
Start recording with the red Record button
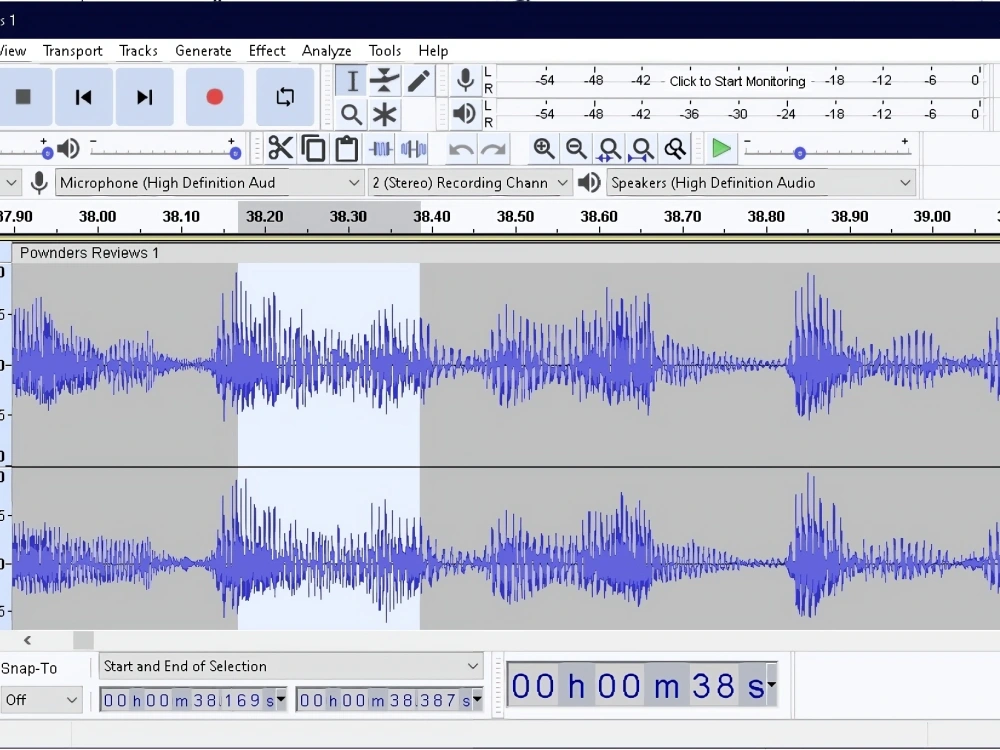click(215, 97)
